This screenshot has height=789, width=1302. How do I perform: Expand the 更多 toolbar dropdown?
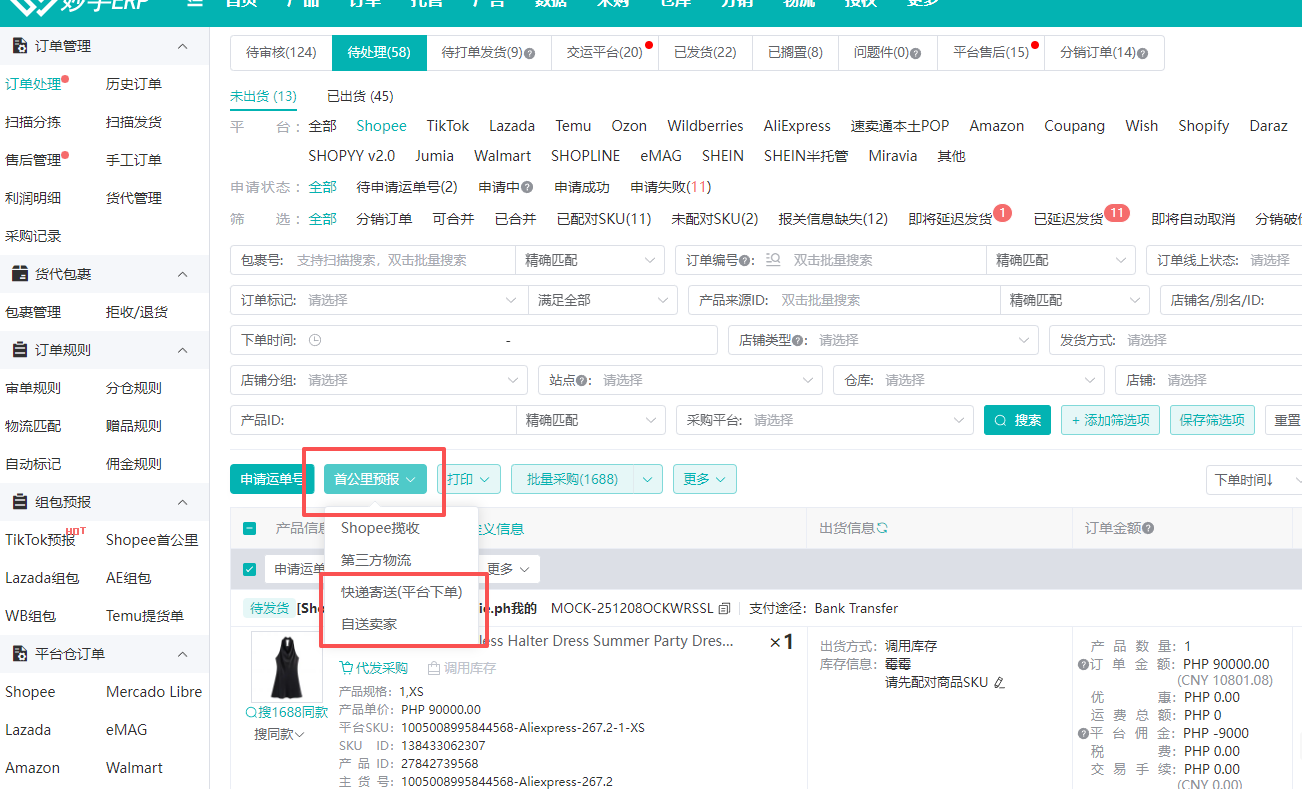tap(704, 479)
